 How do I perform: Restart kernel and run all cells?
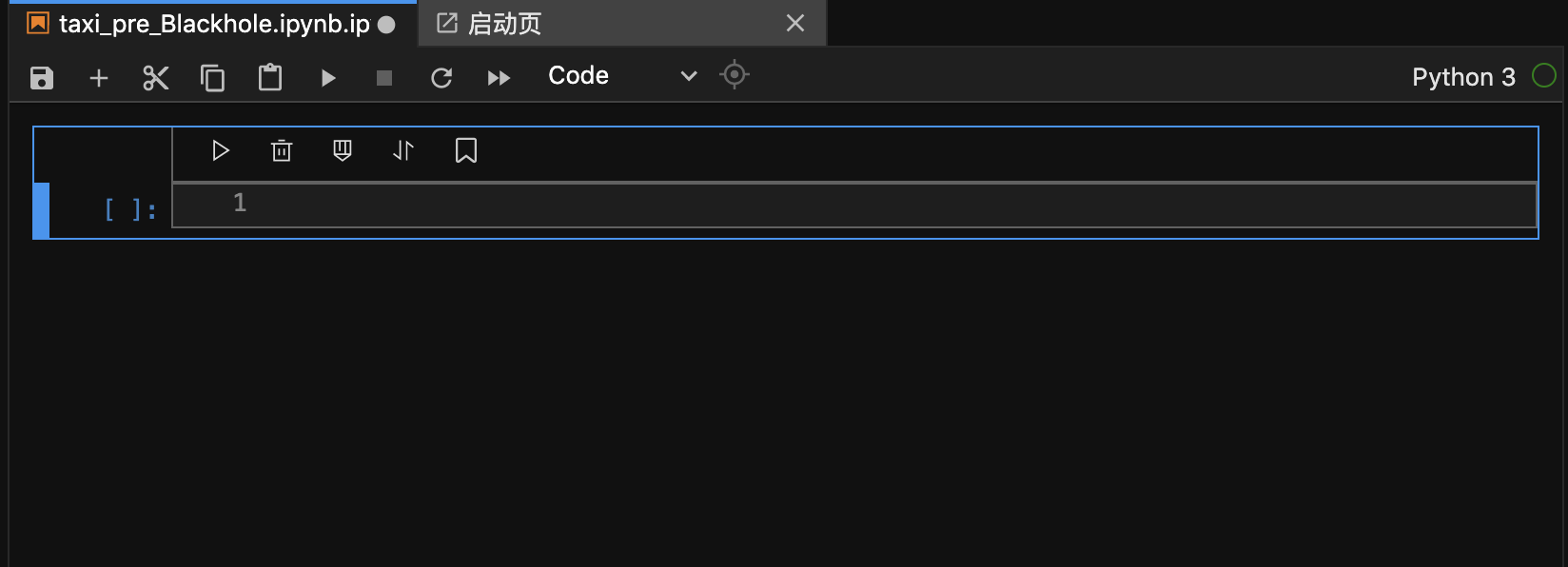pos(499,78)
